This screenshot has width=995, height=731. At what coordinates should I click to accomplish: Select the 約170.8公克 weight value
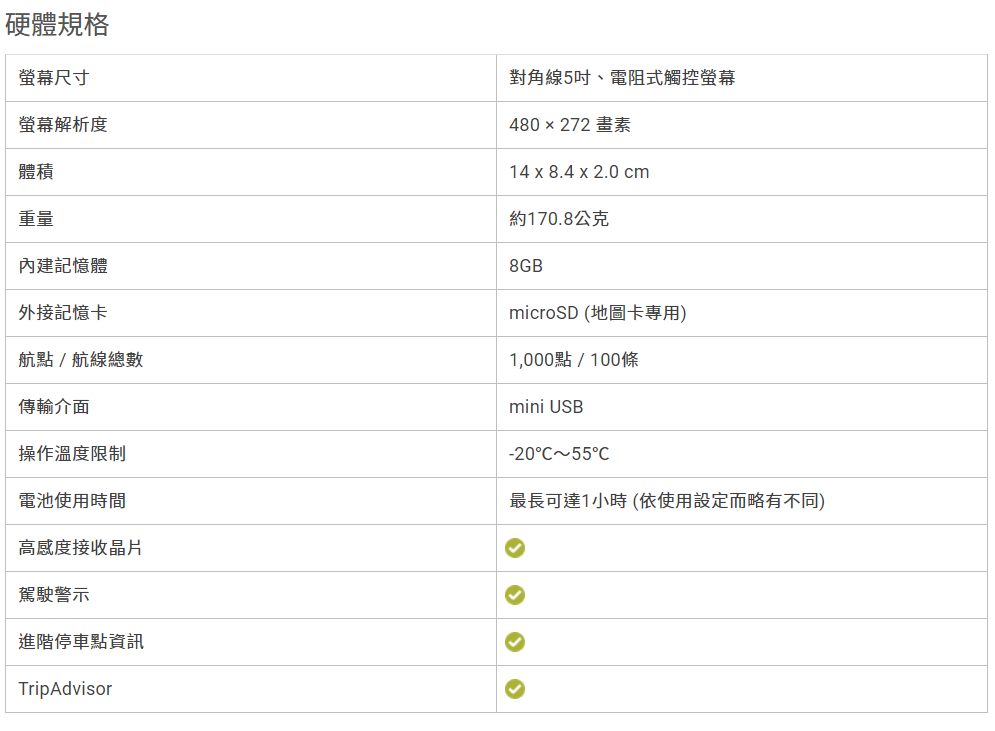click(558, 219)
